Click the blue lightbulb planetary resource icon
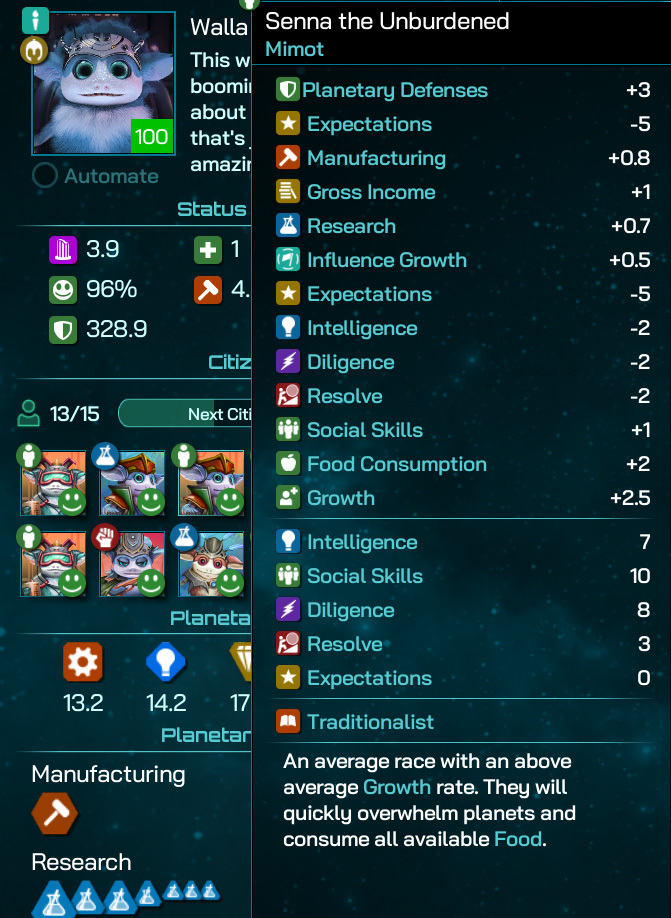The height and width of the screenshot is (918, 671). click(166, 662)
